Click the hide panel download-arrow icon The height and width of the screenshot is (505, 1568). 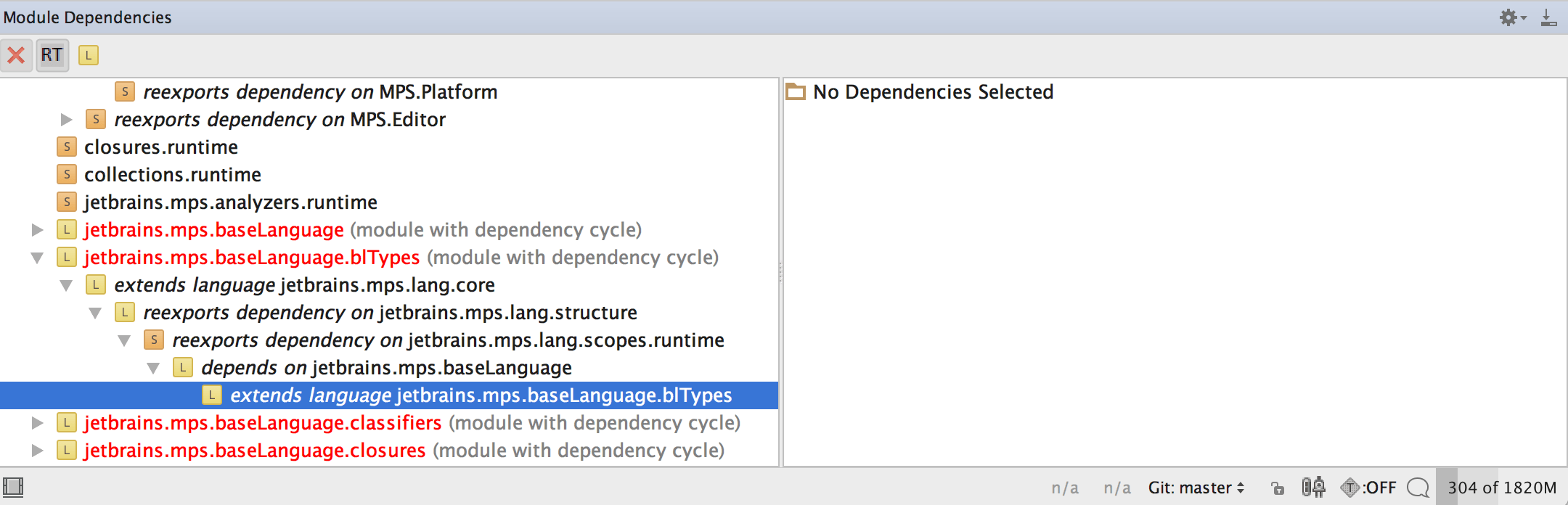click(1548, 17)
